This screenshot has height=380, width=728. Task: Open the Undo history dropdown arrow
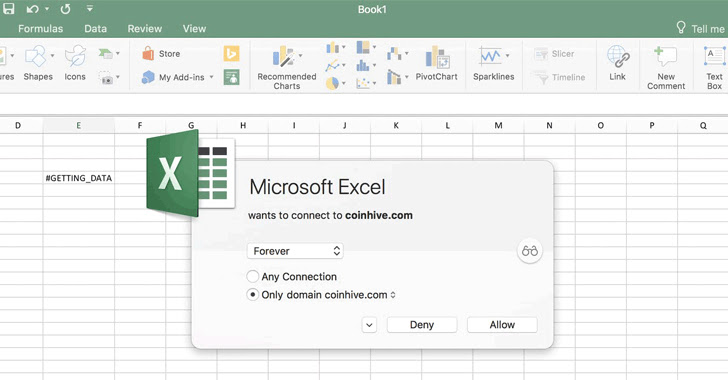(47, 9)
